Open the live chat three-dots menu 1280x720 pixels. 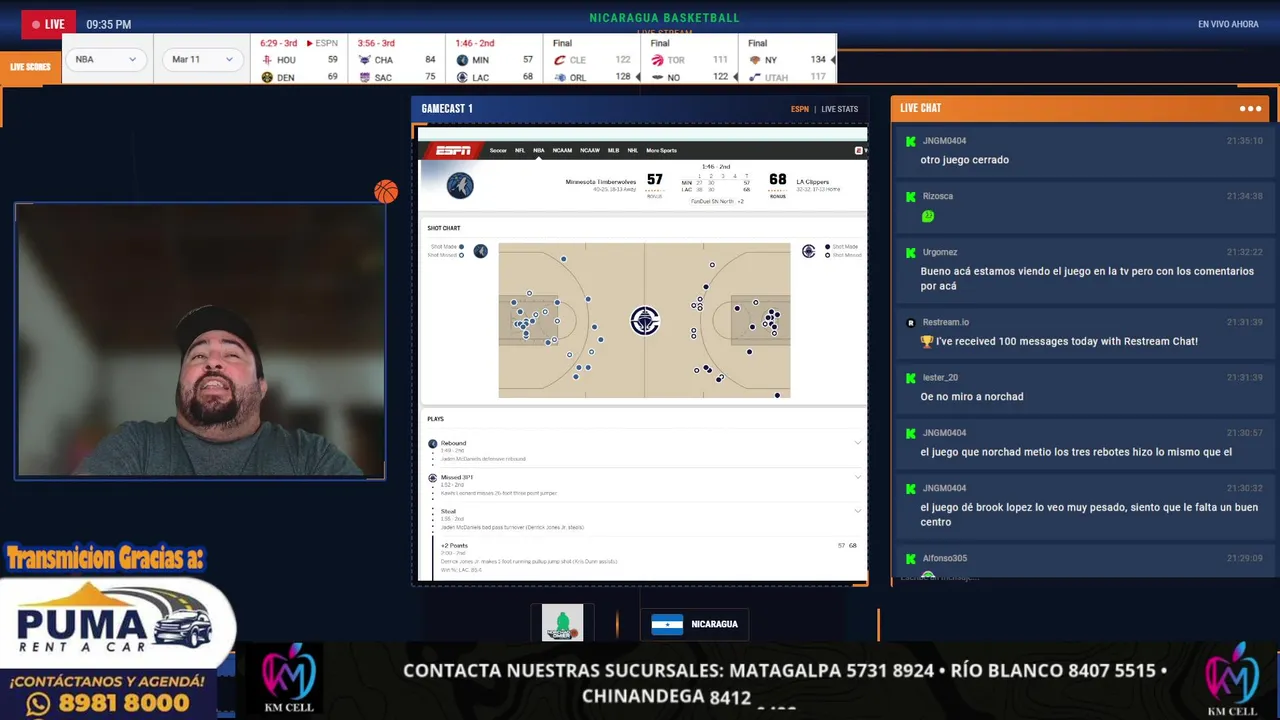click(x=1250, y=108)
